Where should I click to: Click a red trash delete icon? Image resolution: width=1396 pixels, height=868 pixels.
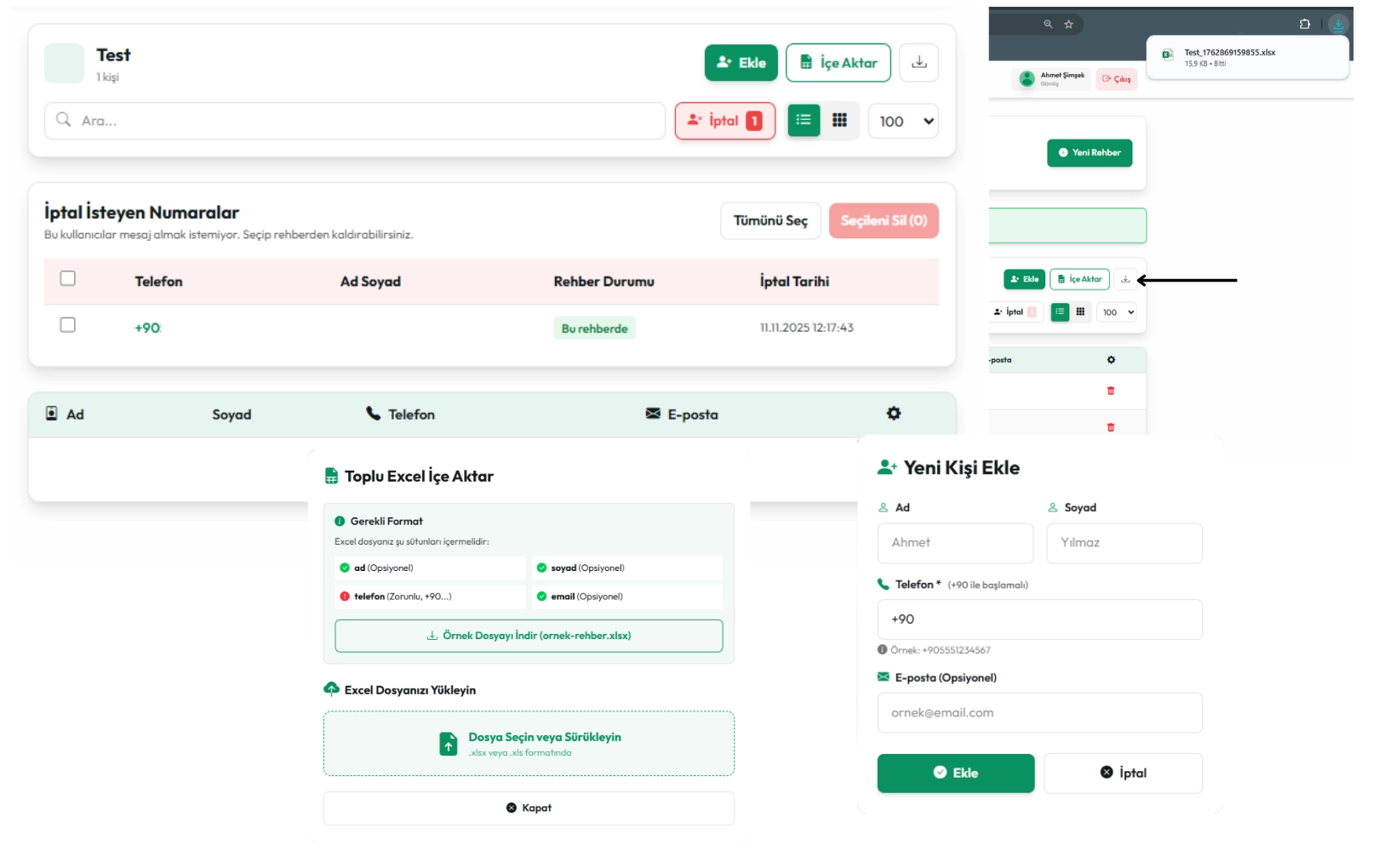[1112, 391]
